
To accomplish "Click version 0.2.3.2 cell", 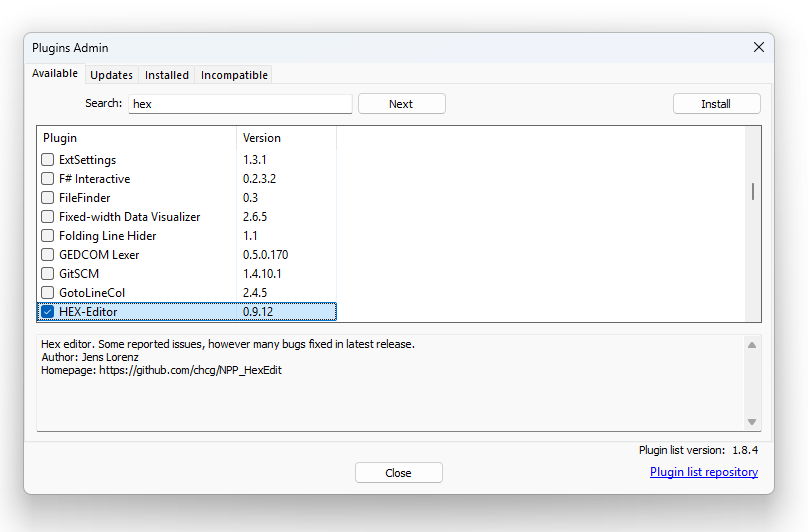I will pyautogui.click(x=259, y=179).
